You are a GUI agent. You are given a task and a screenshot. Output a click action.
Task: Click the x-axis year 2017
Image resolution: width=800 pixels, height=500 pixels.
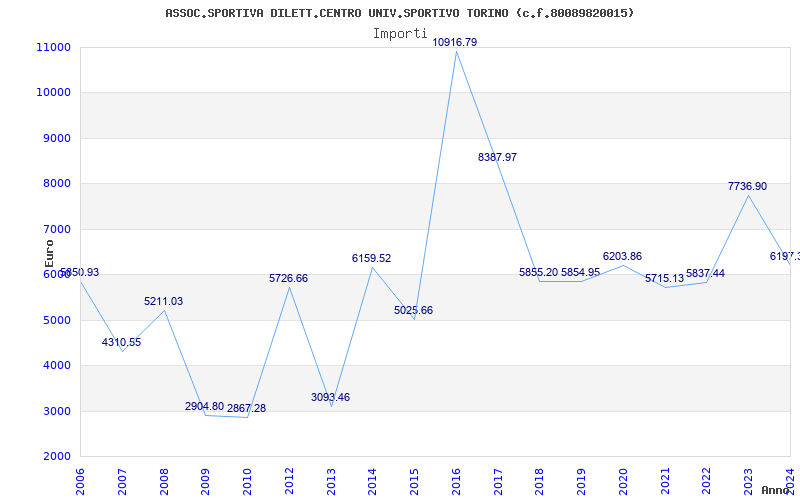[x=498, y=482]
